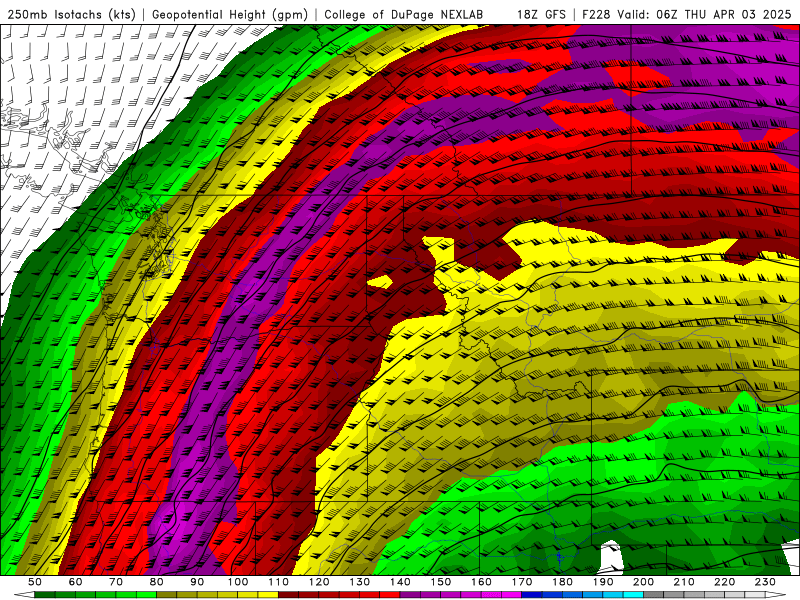Screen dimensions: 800x600
Task: Click the 180 label on the colorbar scale
Action: [x=562, y=582]
